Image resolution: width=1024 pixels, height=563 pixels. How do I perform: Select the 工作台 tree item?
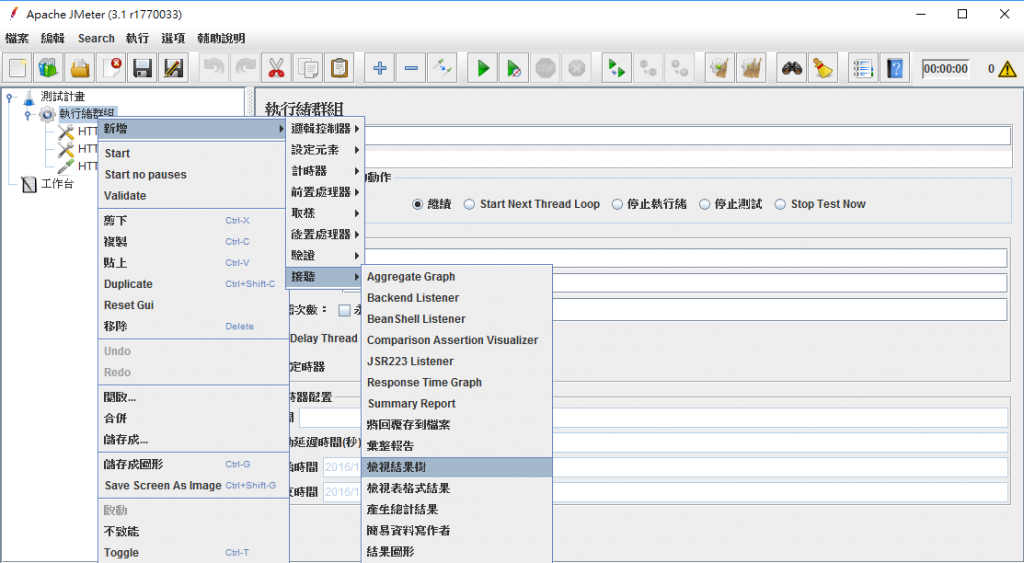click(x=57, y=184)
